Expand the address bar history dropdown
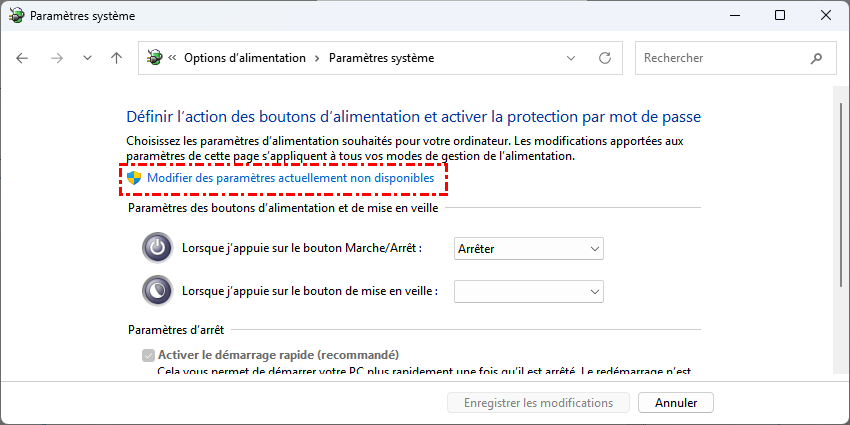 tap(570, 58)
